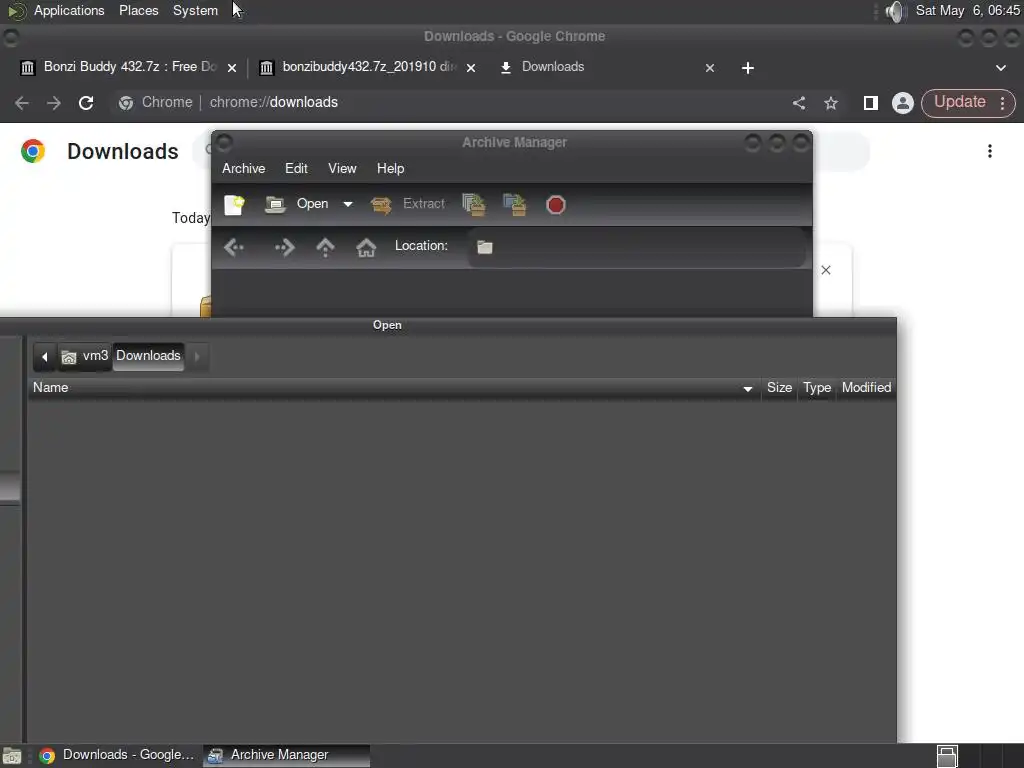Click the share icon in Chrome address bar
The width and height of the screenshot is (1024, 768).
point(799,103)
